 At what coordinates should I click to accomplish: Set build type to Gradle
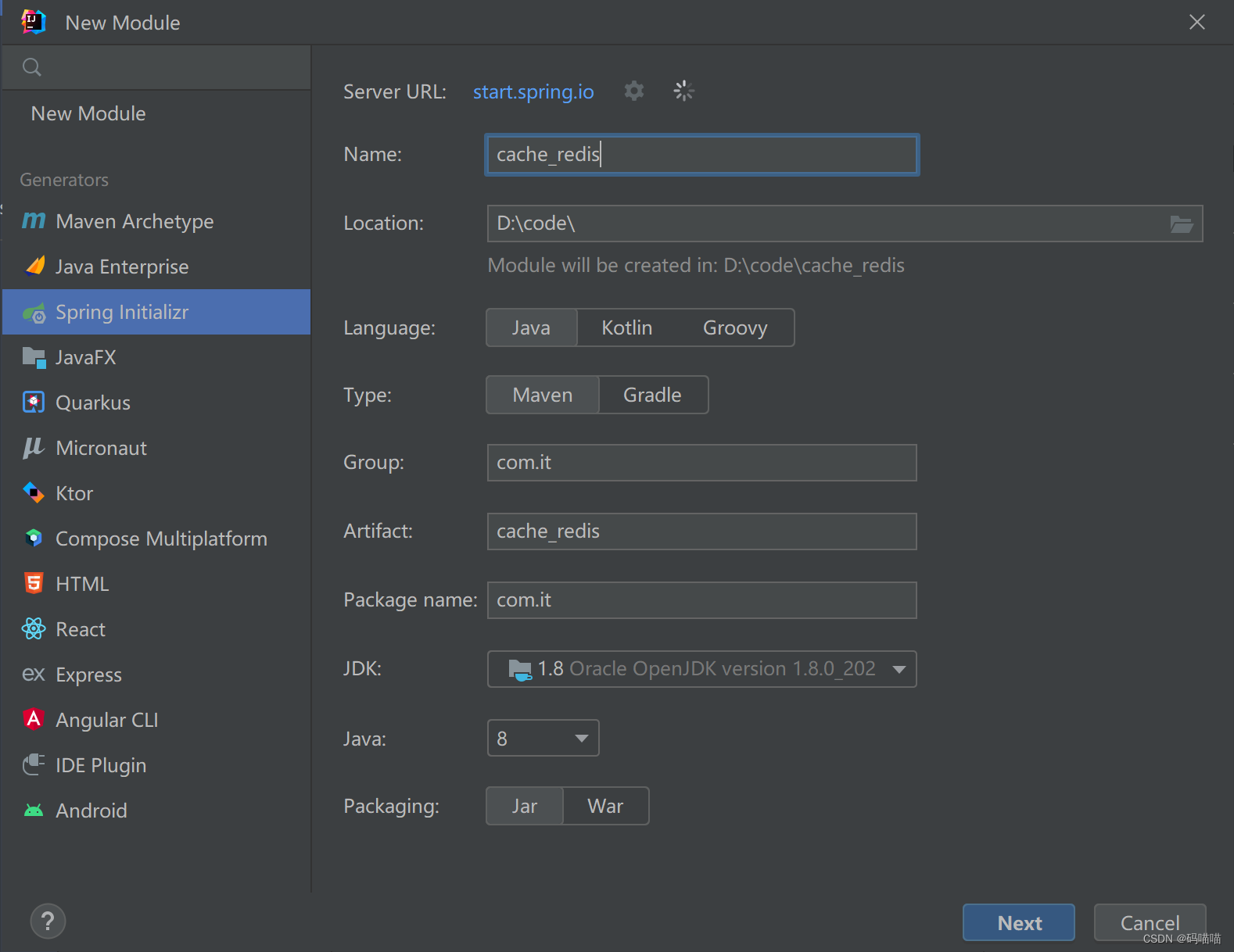652,395
